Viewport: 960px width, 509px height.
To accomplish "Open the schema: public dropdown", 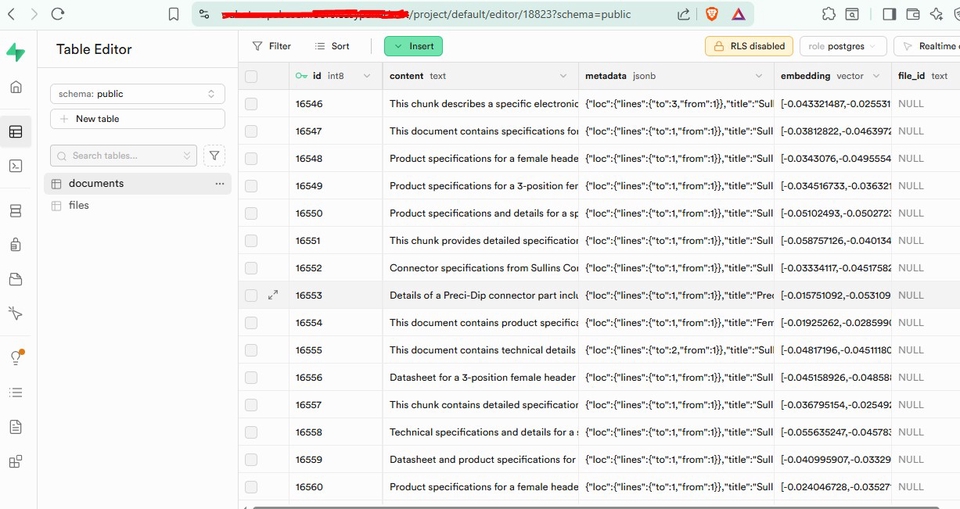I will click(x=138, y=94).
